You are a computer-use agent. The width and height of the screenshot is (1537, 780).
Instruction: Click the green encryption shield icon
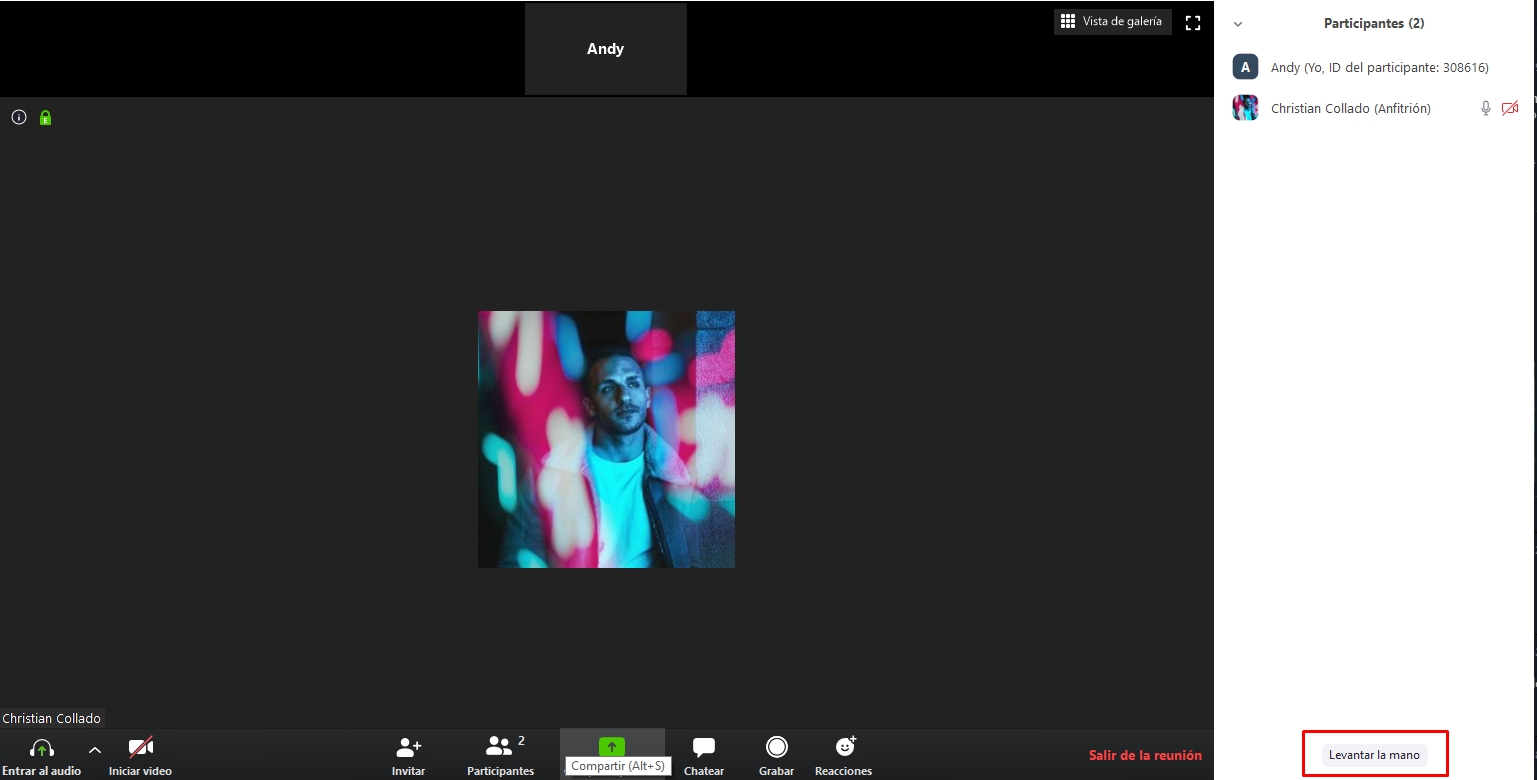click(45, 117)
